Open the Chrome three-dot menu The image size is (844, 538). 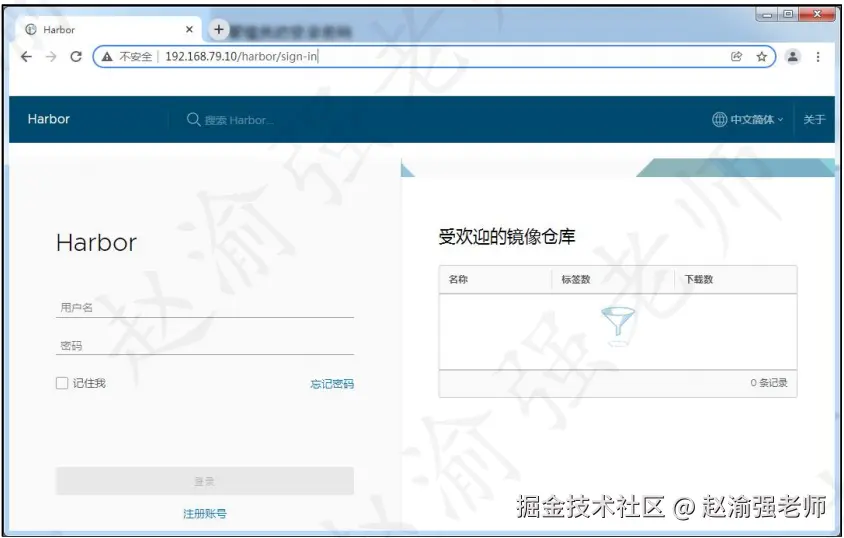pos(818,56)
